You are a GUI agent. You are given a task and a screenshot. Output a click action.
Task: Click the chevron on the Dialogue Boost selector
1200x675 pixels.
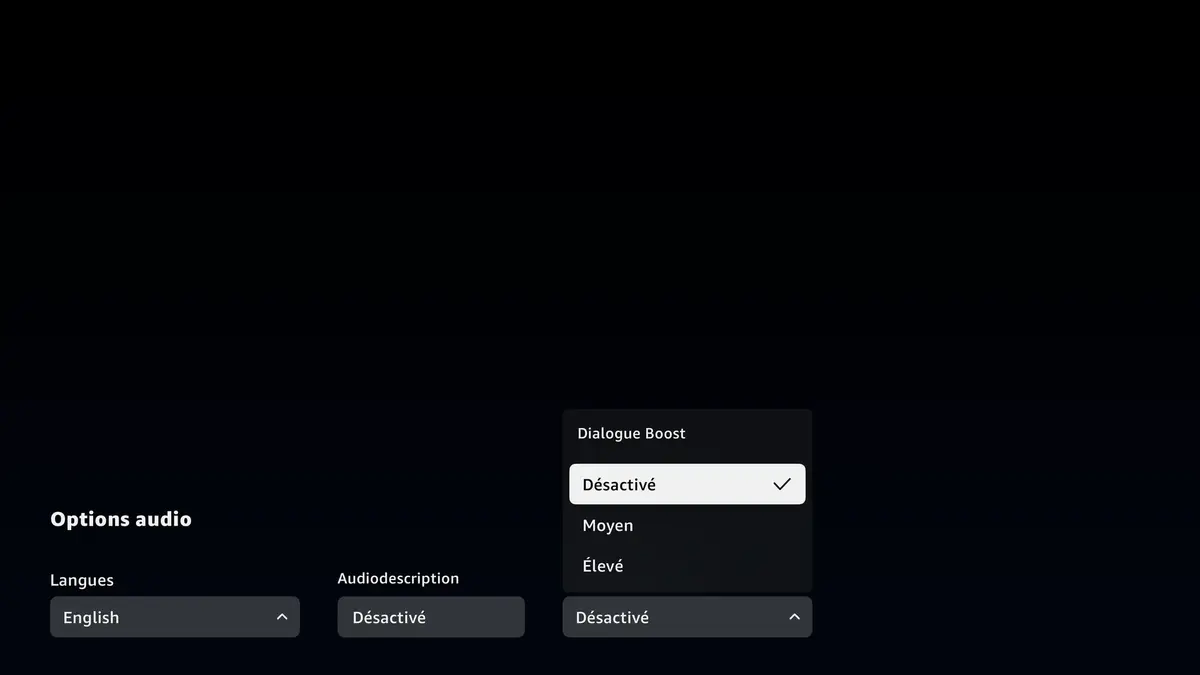tap(794, 617)
